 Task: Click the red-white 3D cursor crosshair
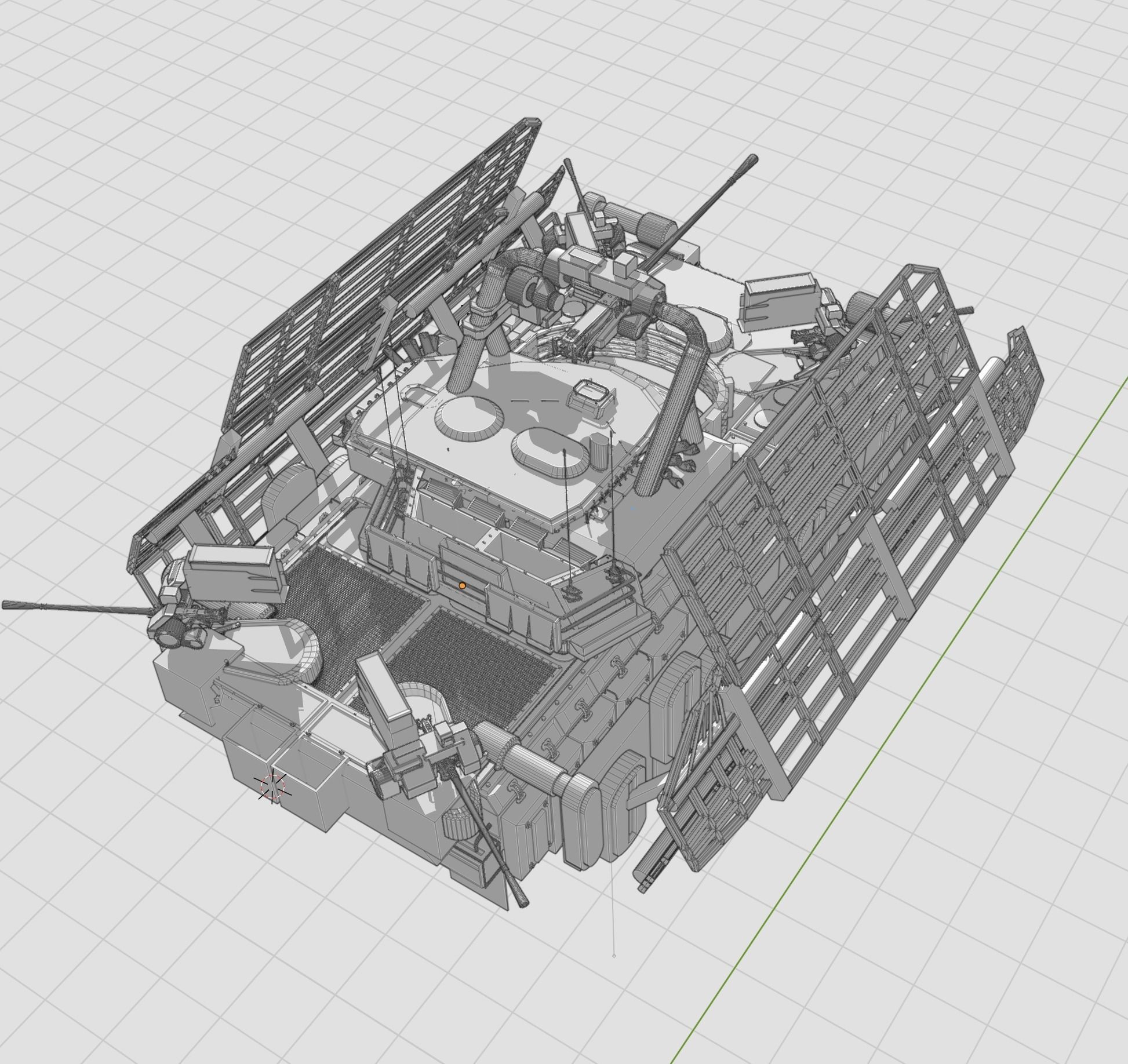273,787
